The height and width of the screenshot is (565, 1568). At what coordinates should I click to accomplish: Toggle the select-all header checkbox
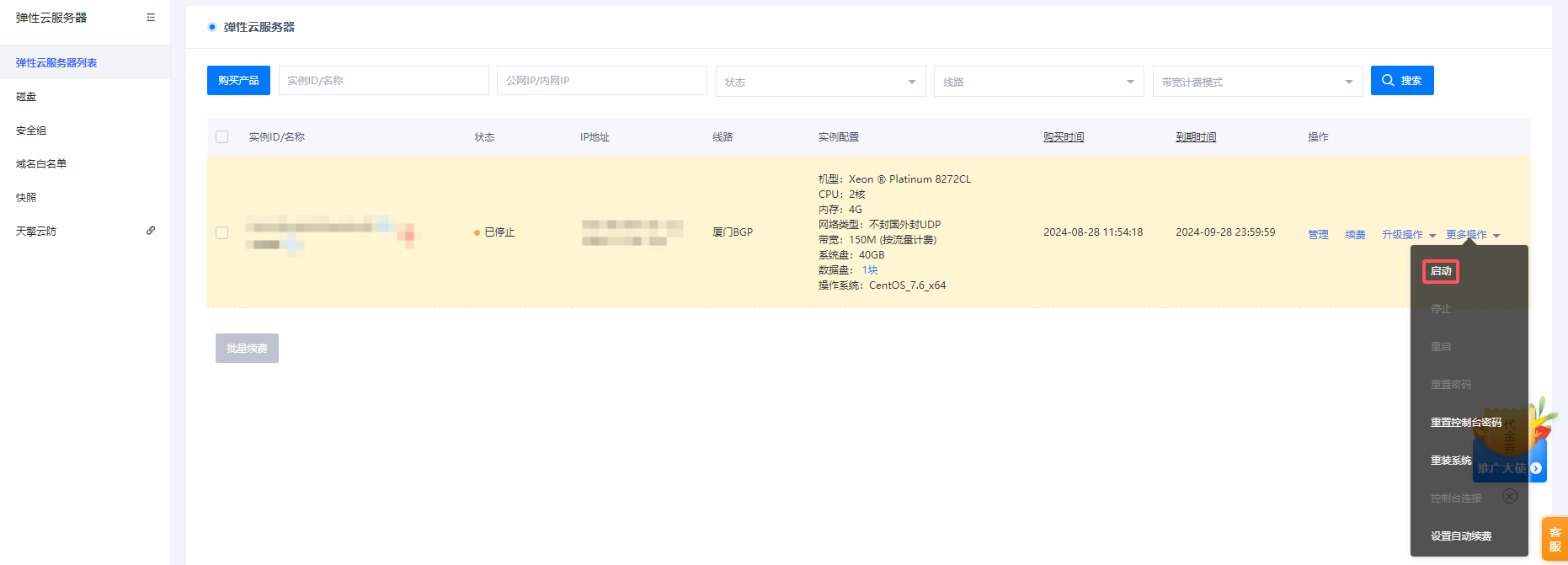pyautogui.click(x=222, y=137)
